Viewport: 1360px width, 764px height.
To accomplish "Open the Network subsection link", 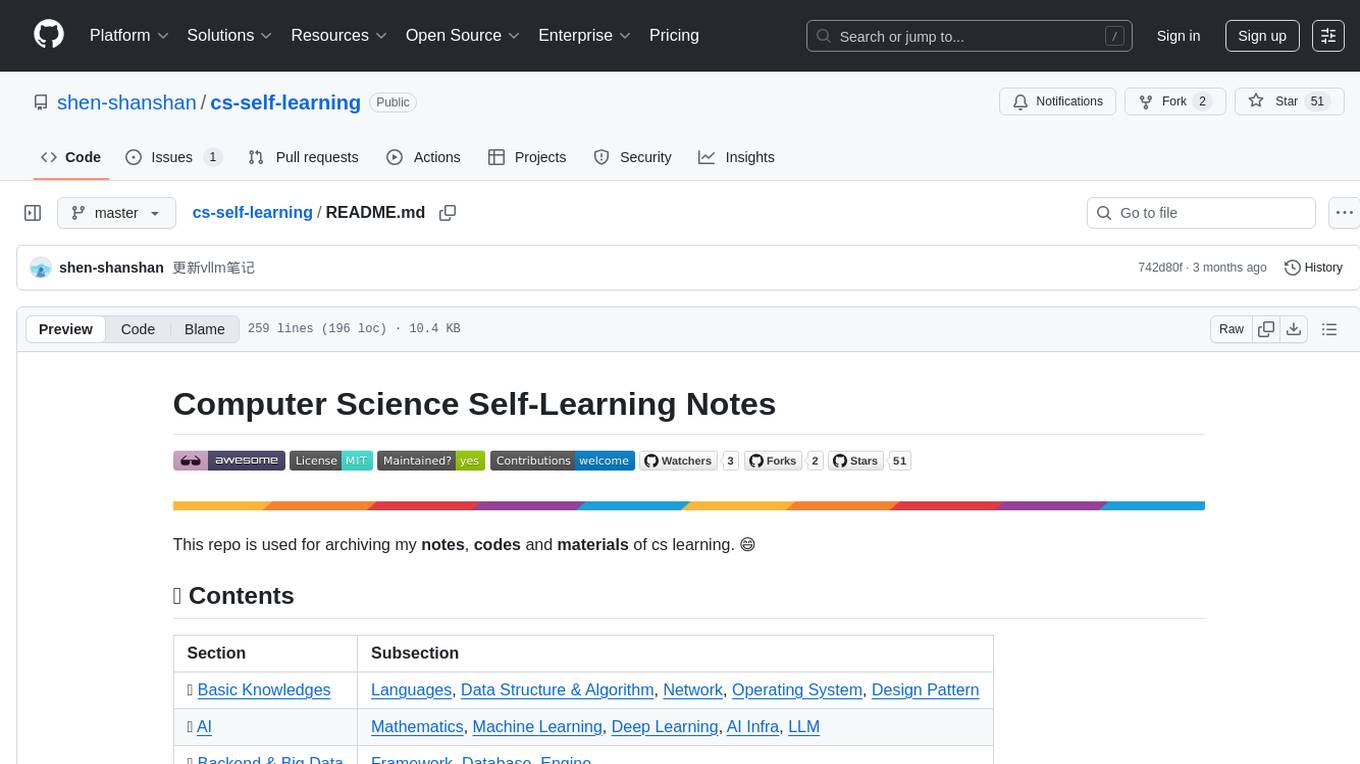I will tap(693, 690).
